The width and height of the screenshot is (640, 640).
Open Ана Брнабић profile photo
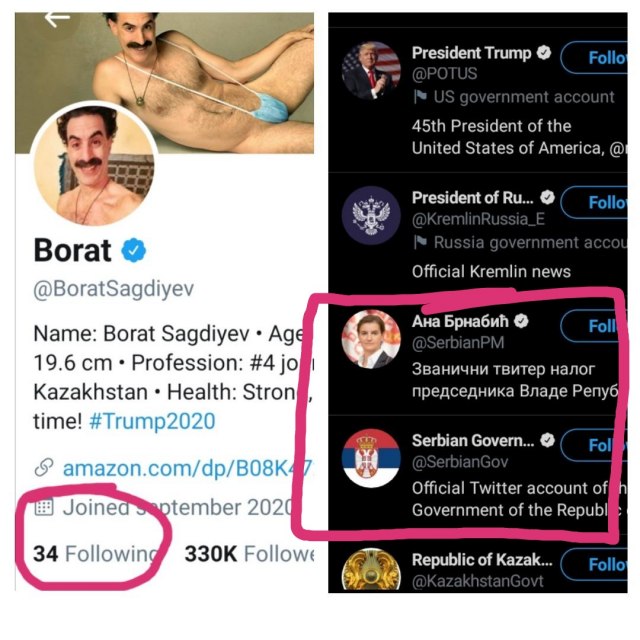tap(371, 338)
